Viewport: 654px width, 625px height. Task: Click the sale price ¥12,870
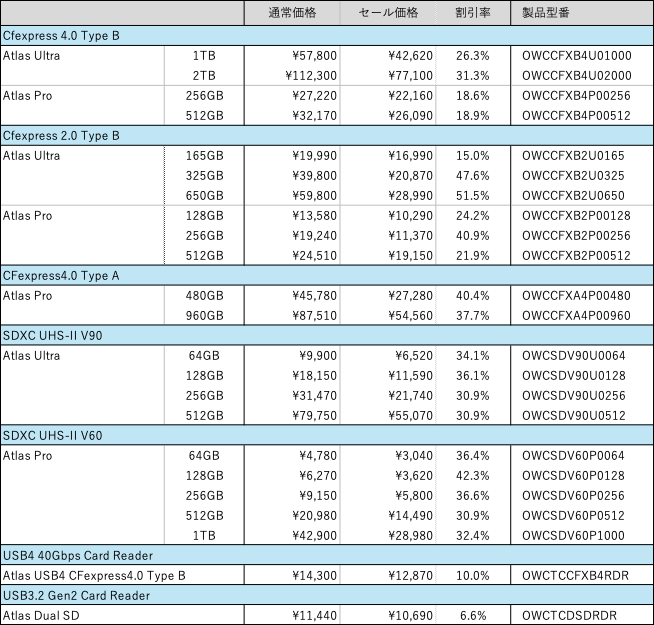(x=410, y=576)
